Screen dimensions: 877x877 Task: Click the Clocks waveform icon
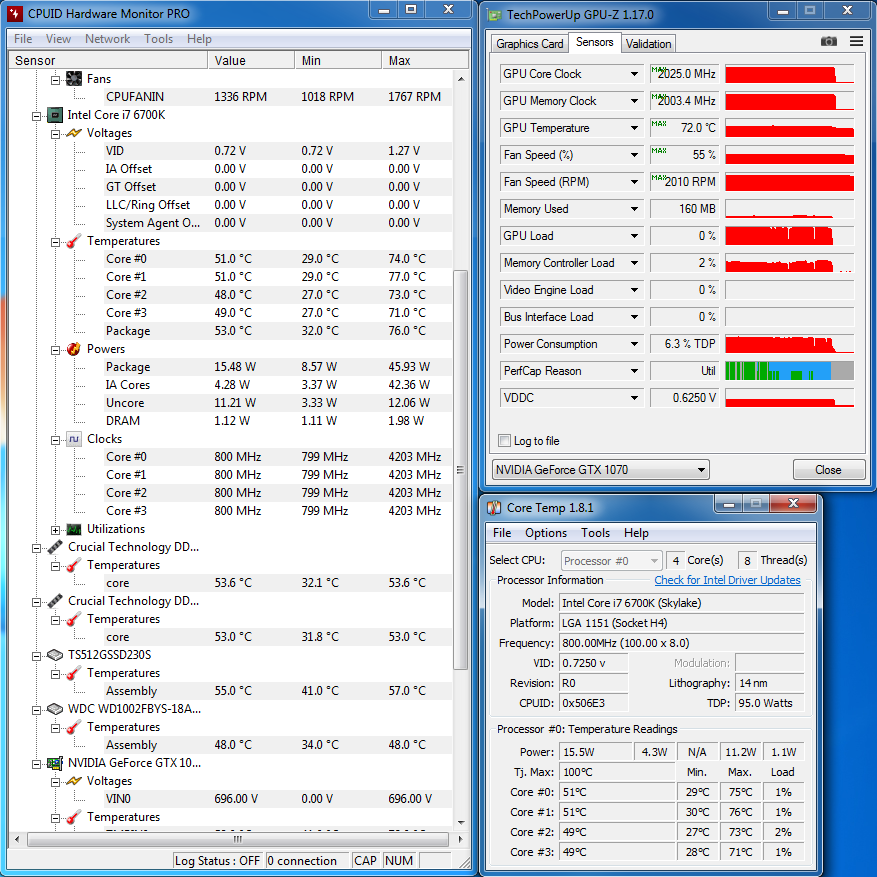coord(74,439)
